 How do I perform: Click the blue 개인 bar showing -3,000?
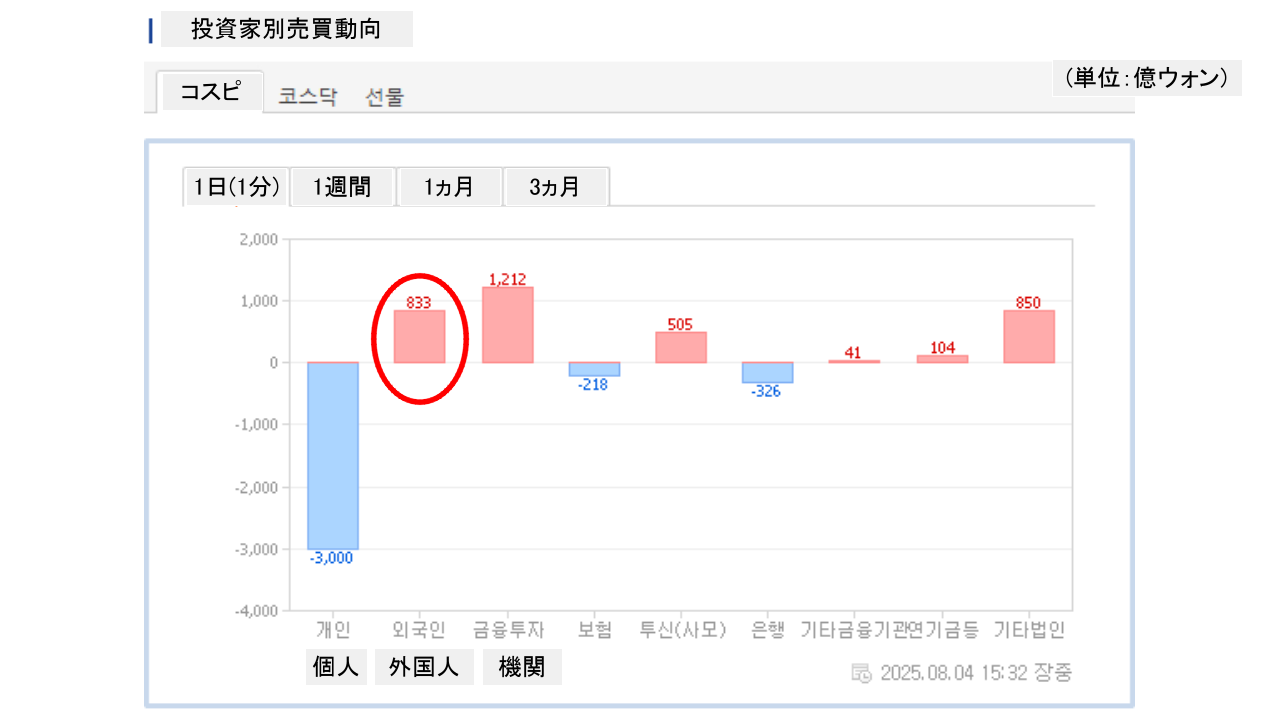(333, 455)
